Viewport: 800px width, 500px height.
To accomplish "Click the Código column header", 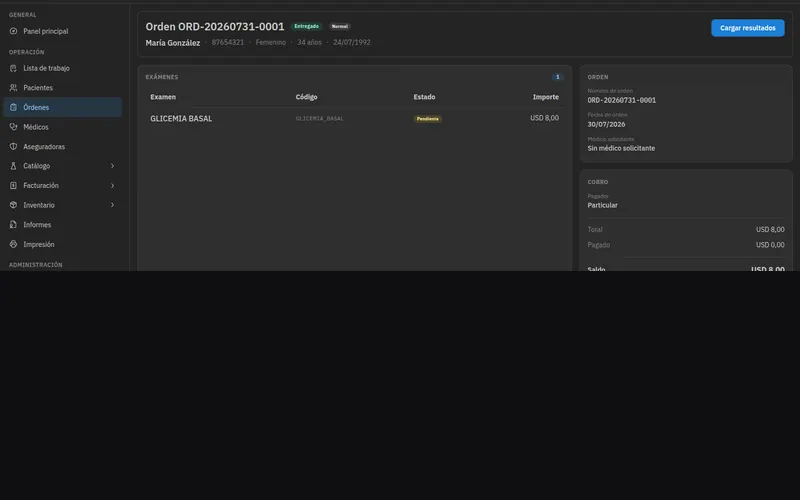I will [x=306, y=97].
